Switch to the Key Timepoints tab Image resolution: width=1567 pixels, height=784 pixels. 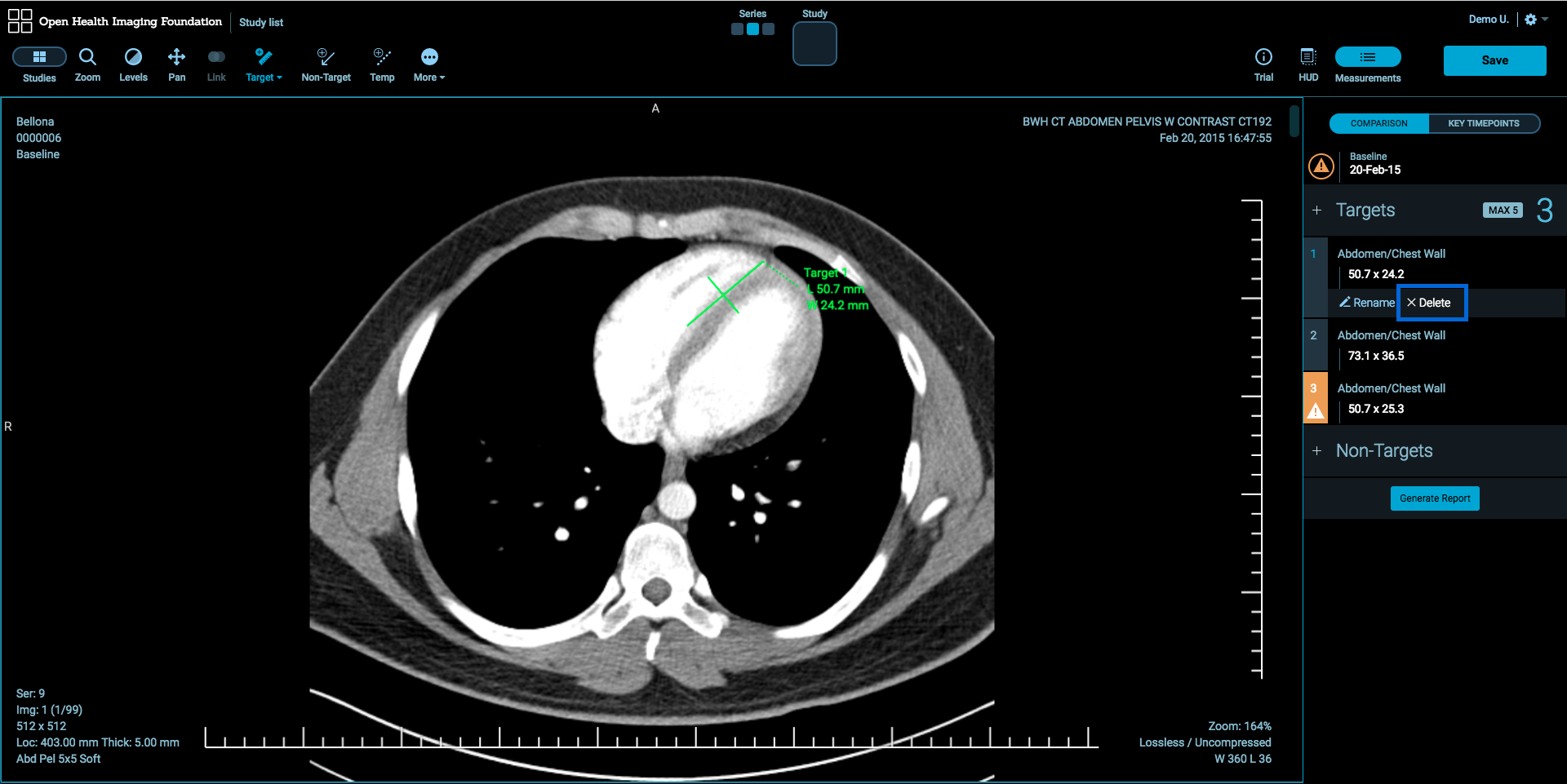(1483, 123)
